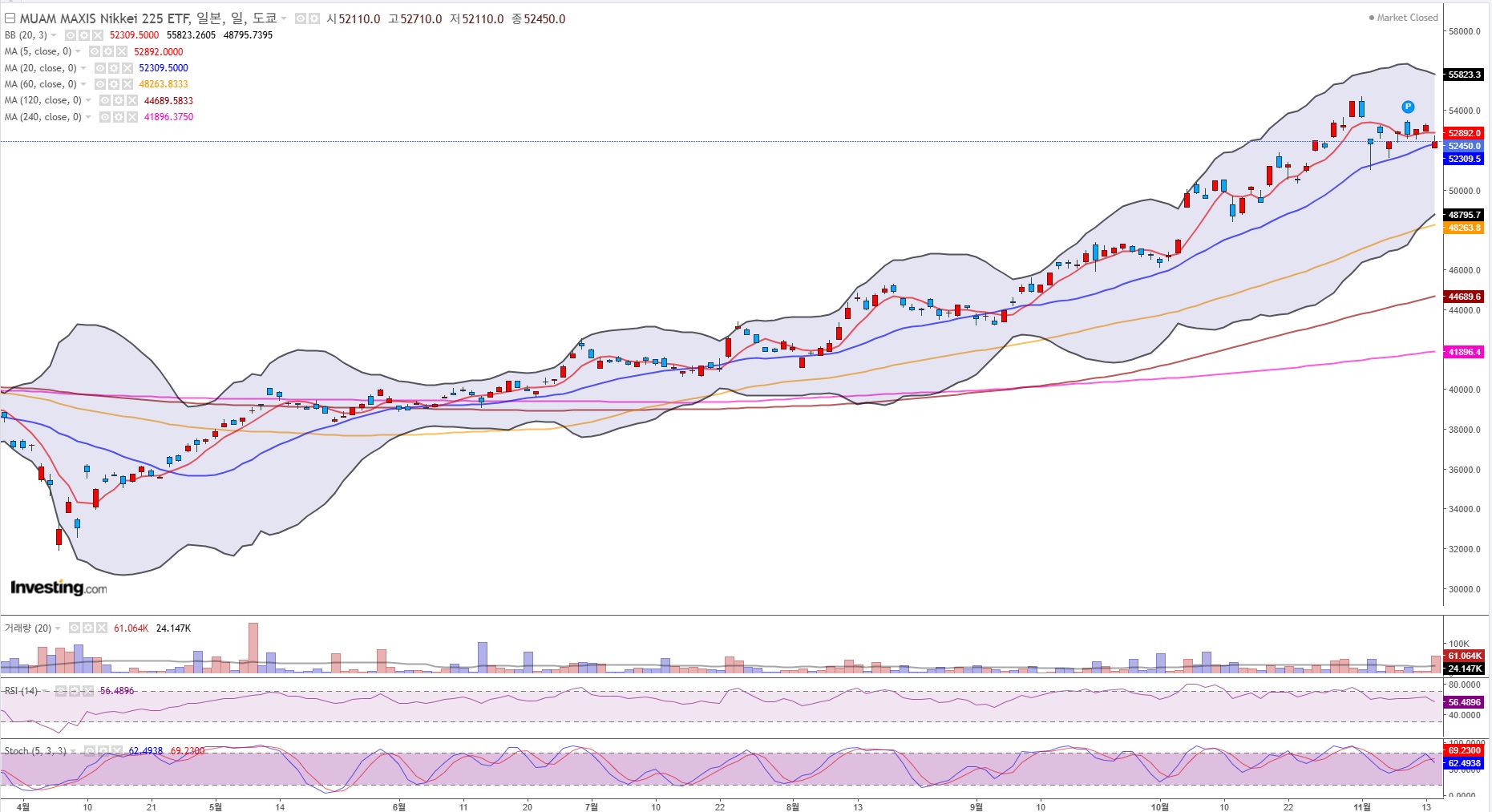Expand the Stoch (5, 3, 3) dropdown arrow
Screen dimensions: 1492x812
tap(73, 751)
